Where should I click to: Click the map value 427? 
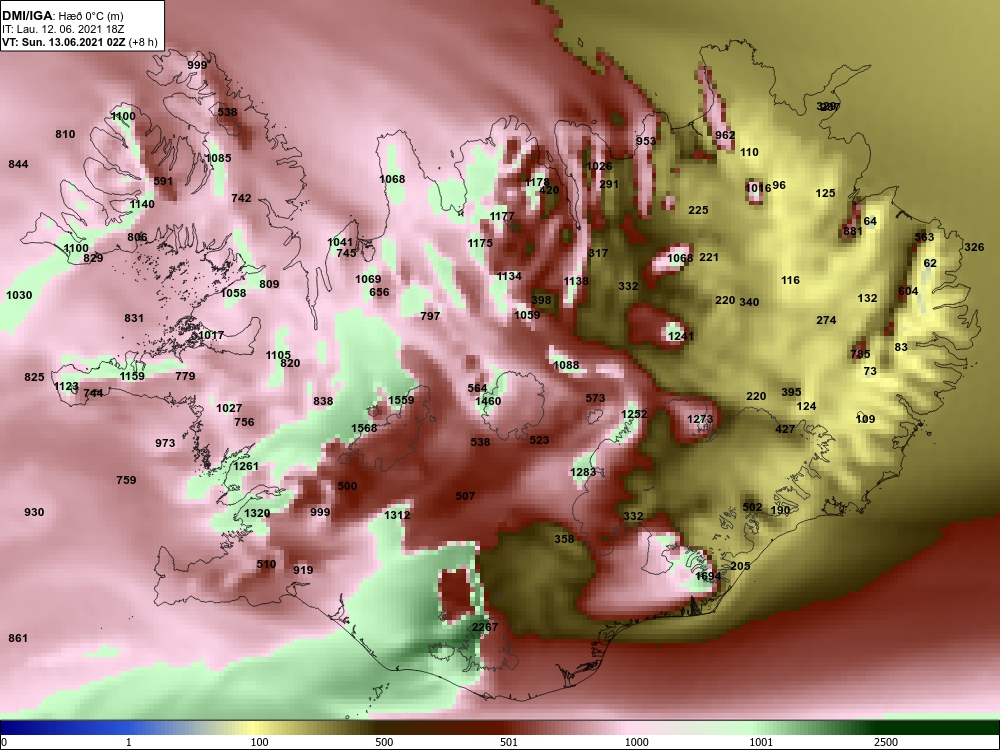[x=785, y=429]
